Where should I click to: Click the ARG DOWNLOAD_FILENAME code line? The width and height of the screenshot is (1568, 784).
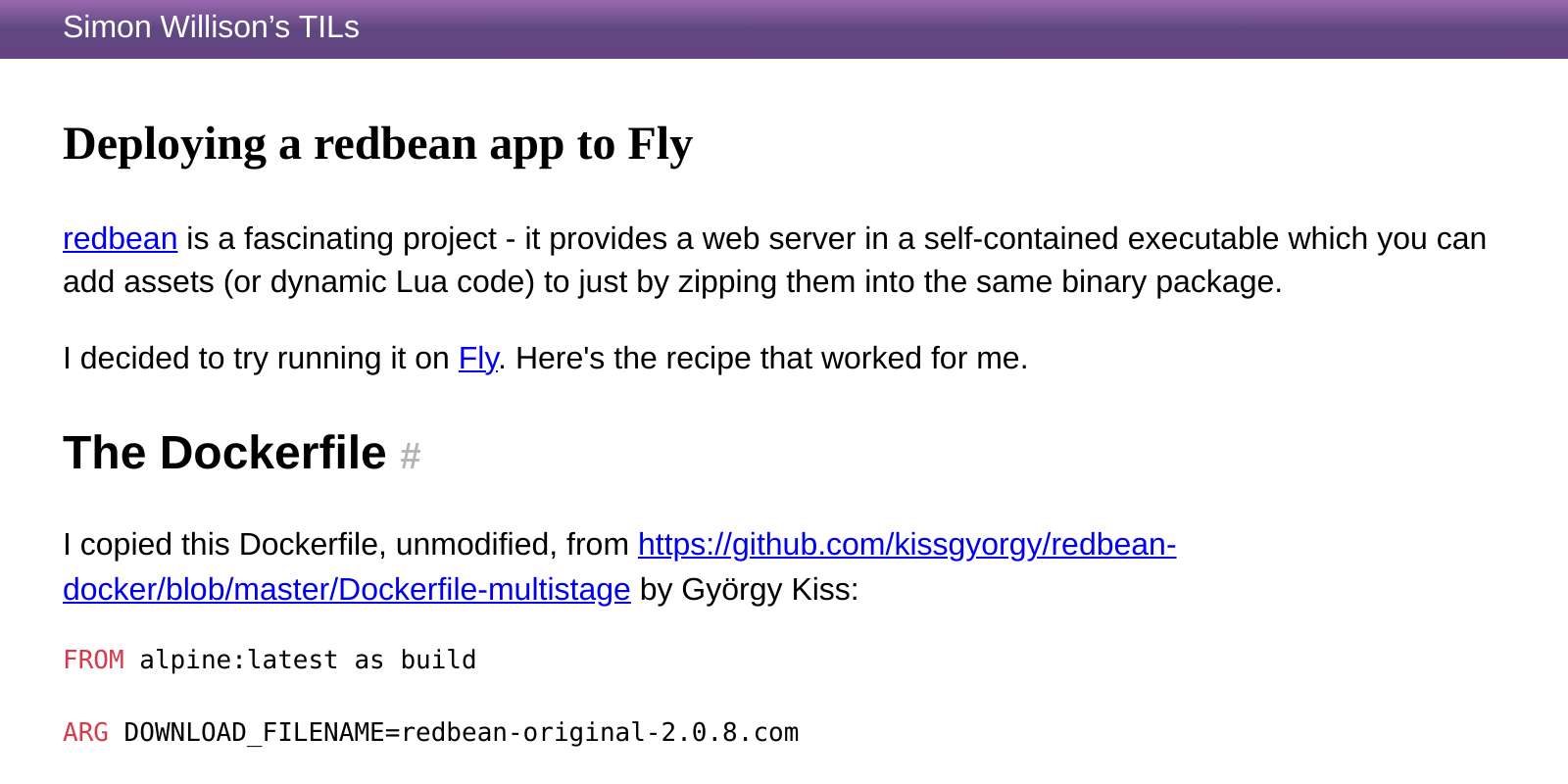tap(431, 733)
